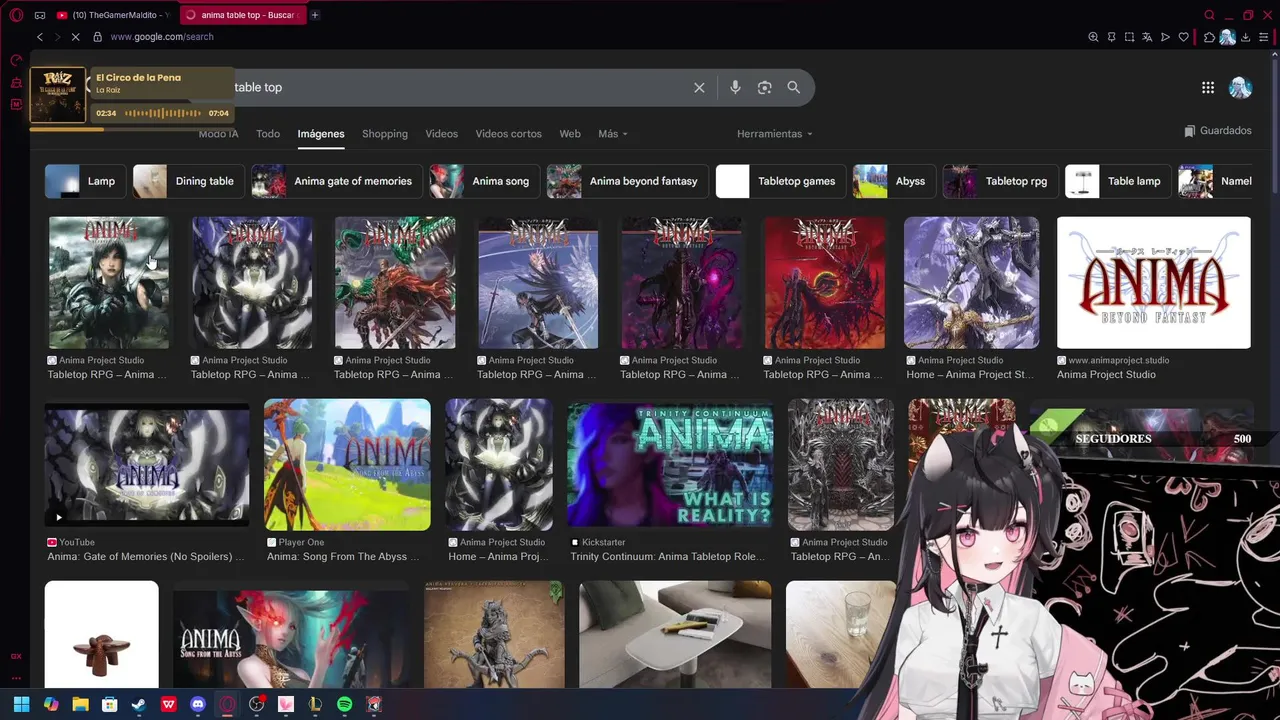Select the Videos search tab

441,134
